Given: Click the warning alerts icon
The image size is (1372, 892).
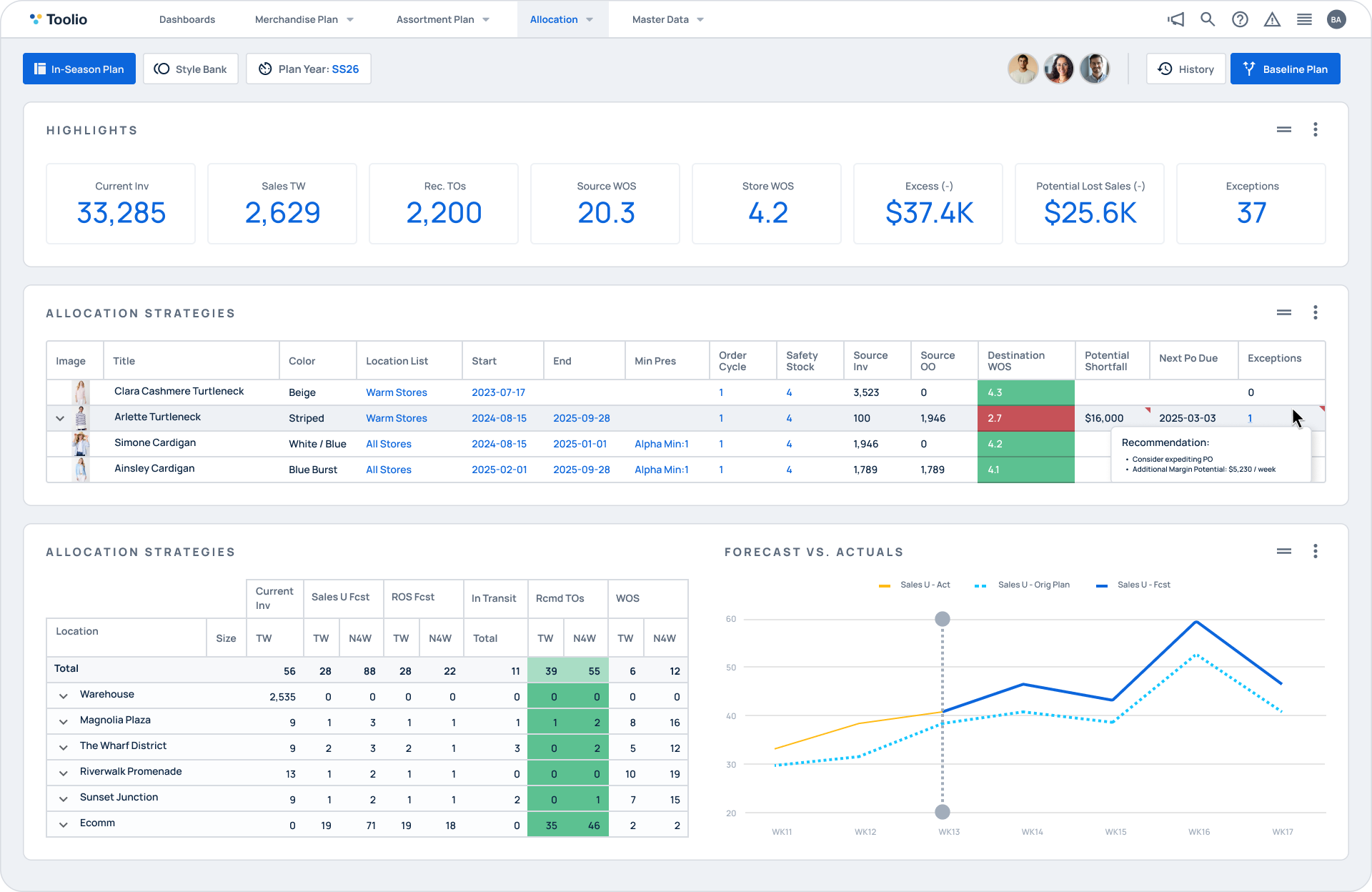Looking at the screenshot, I should [1273, 19].
